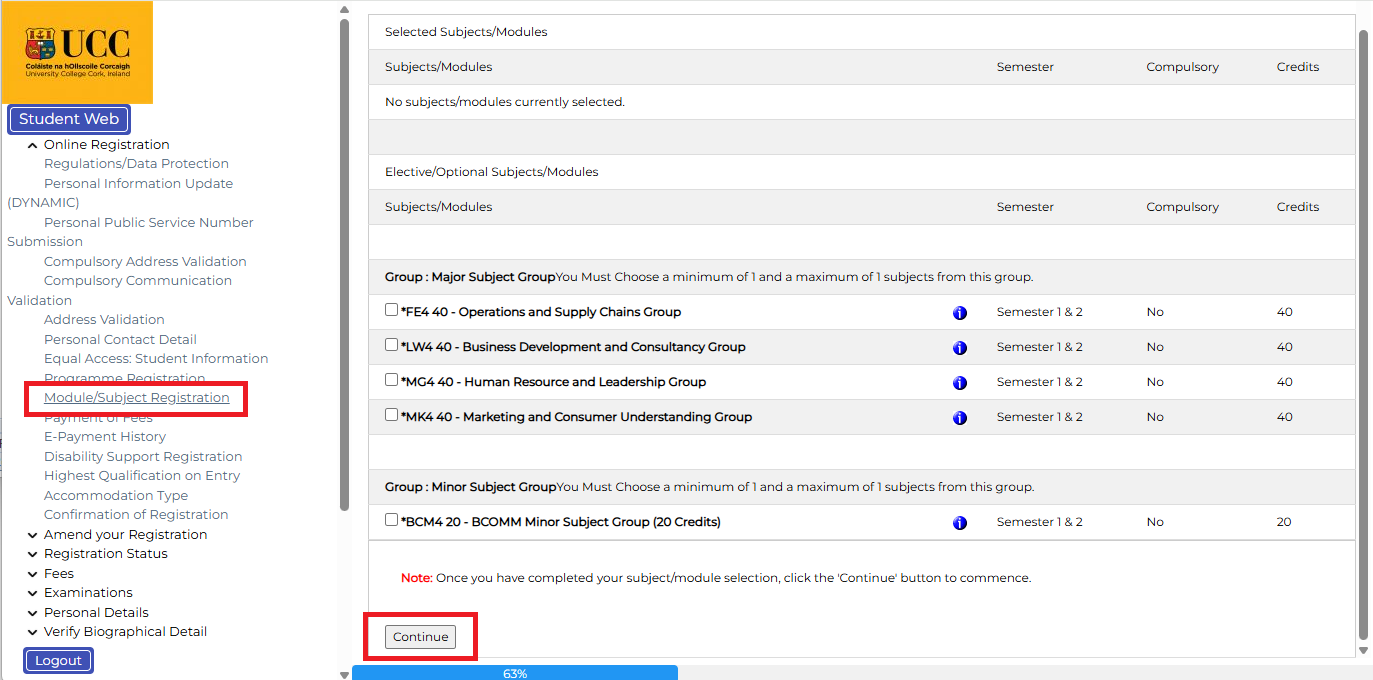Go to Compulsory Address Validation
The width and height of the screenshot is (1373, 680).
click(x=145, y=262)
